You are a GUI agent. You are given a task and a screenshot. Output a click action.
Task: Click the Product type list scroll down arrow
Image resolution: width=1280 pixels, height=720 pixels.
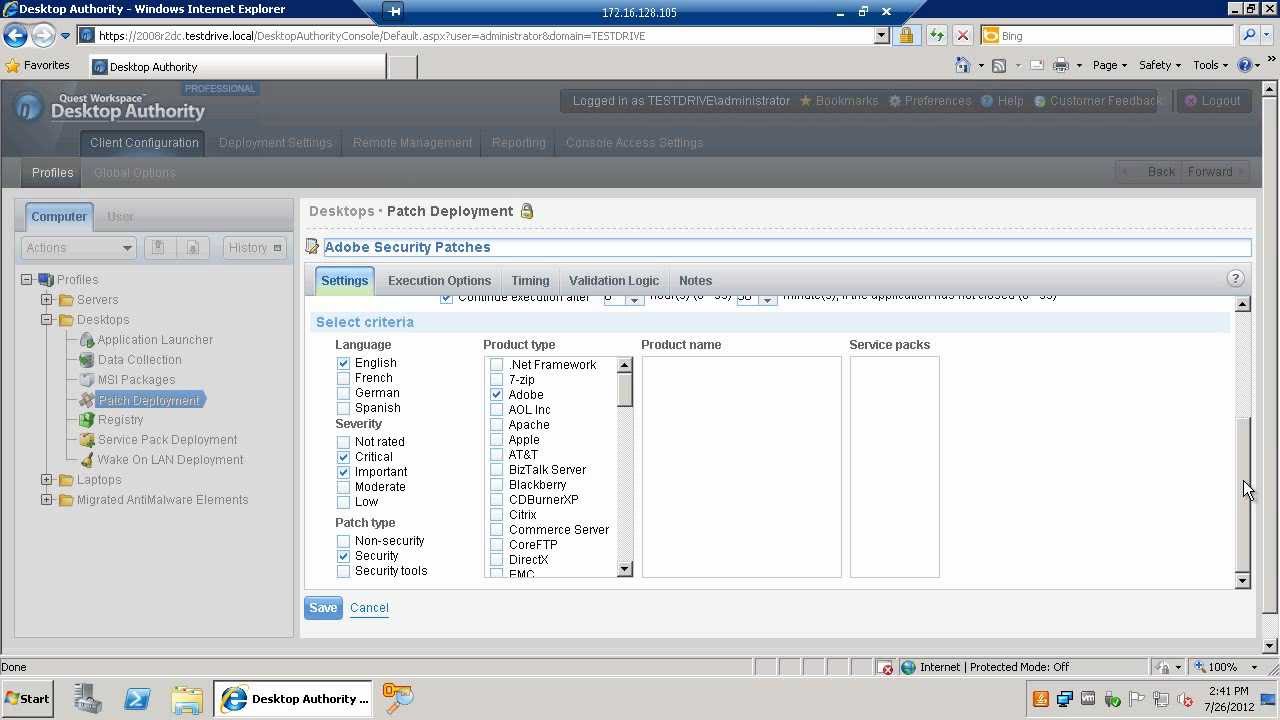click(x=625, y=569)
